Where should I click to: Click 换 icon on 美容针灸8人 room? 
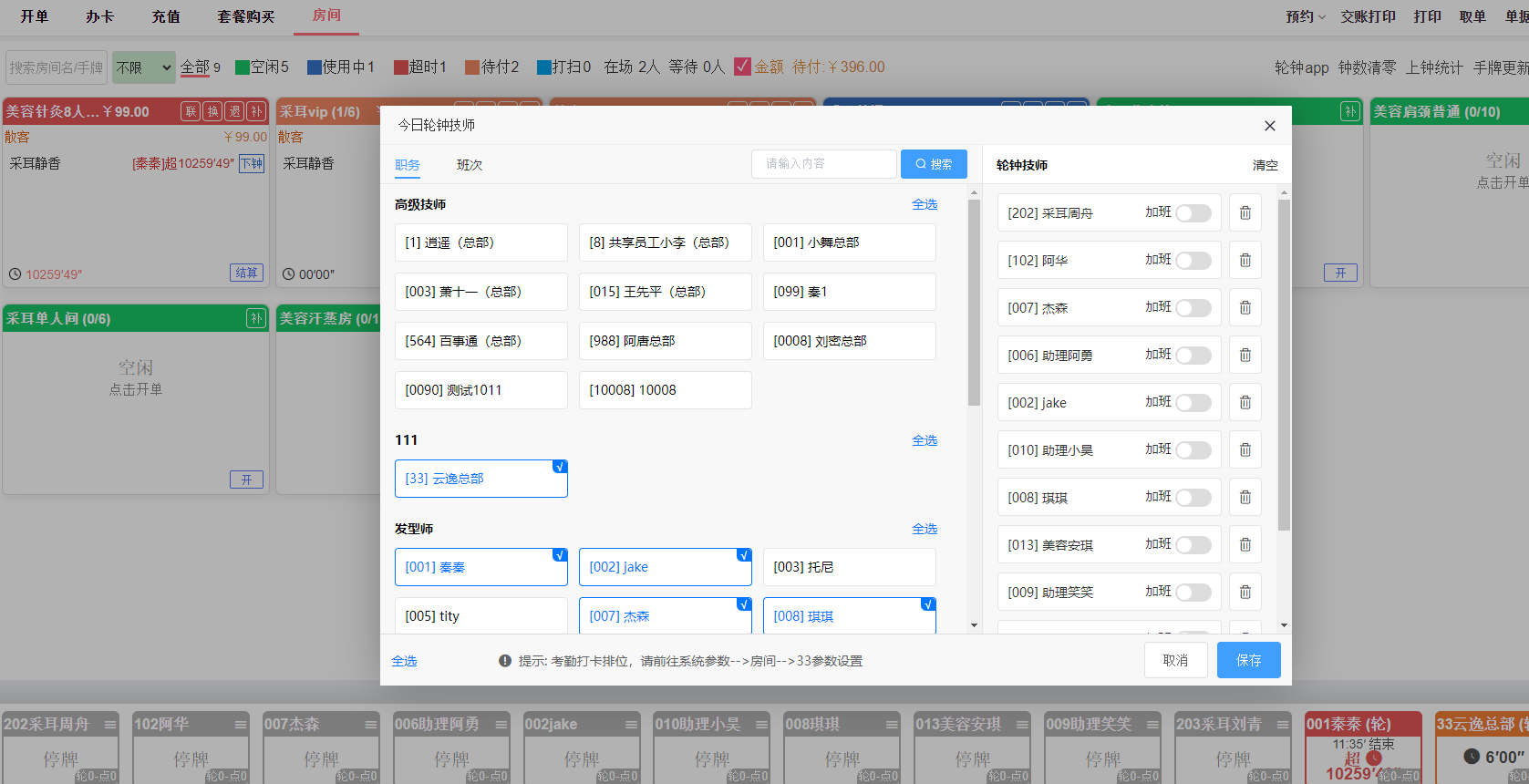(212, 111)
